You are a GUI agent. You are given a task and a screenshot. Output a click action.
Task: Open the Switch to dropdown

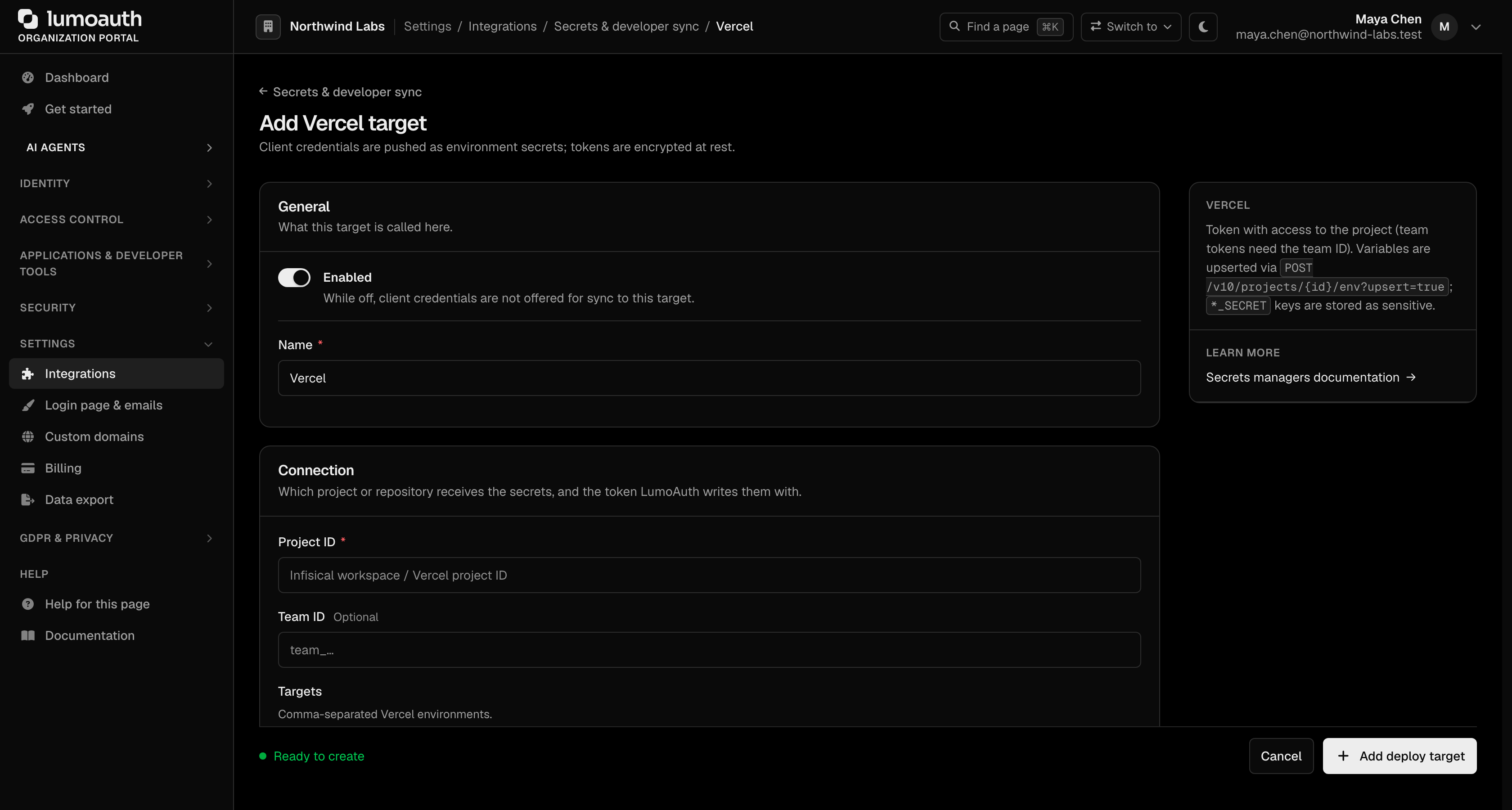[1130, 27]
